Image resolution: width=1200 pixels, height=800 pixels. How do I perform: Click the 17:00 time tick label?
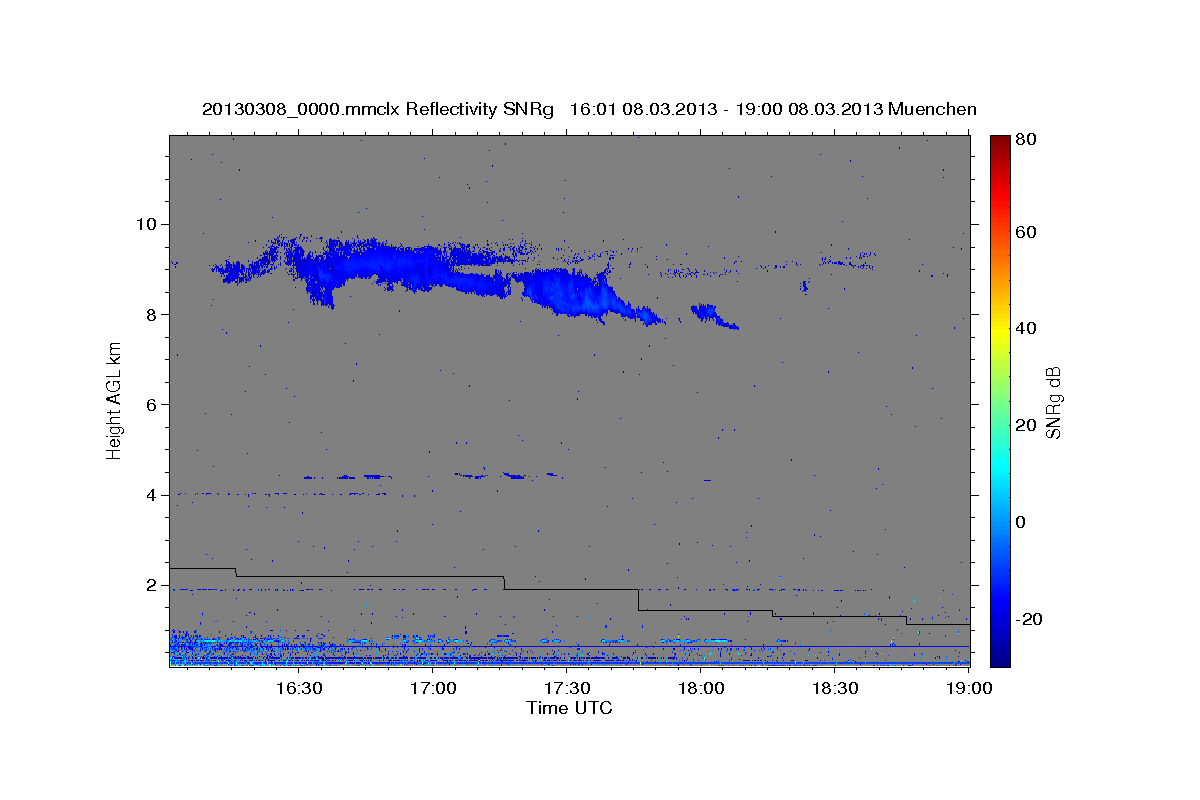pos(433,689)
